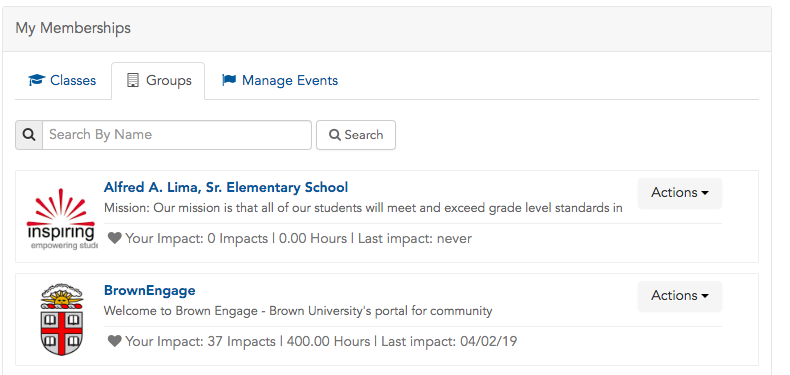
Task: Click the caret arrow on BrownEngage Actions
Action: [x=705, y=296]
